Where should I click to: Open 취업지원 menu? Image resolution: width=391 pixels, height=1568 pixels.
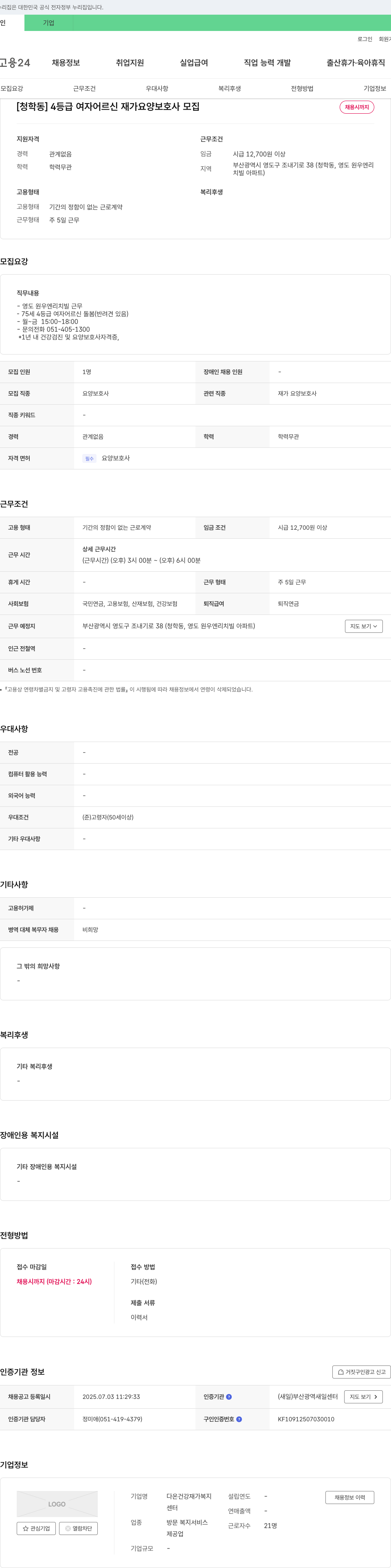pos(130,63)
